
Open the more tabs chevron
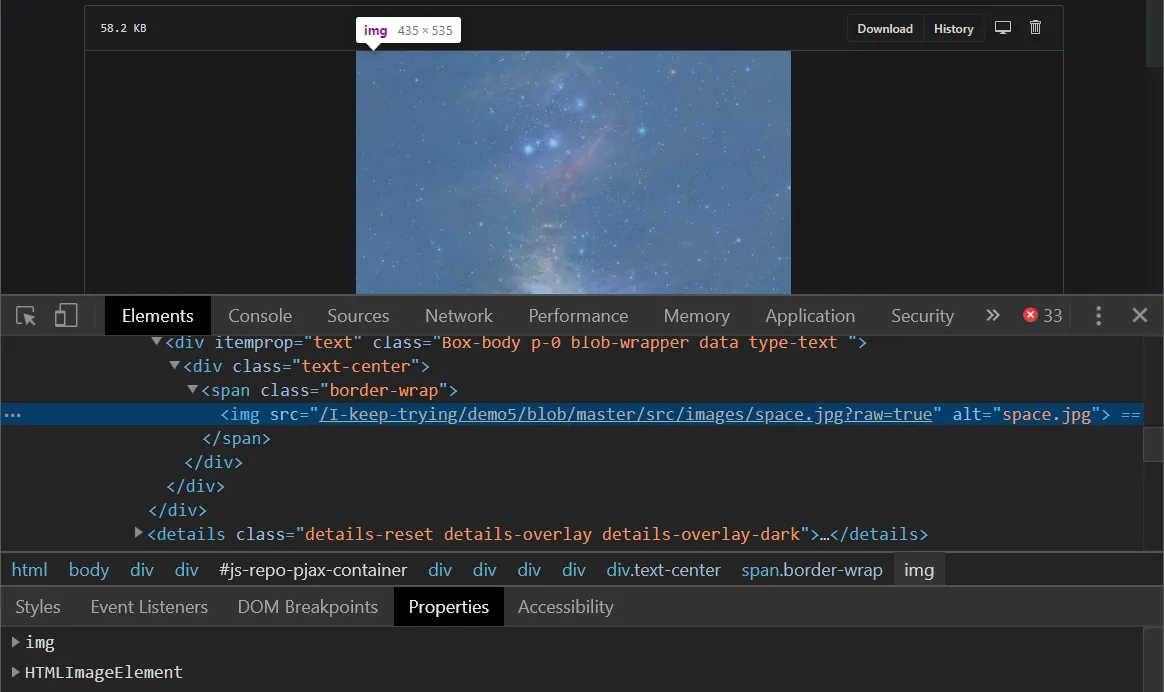point(993,316)
